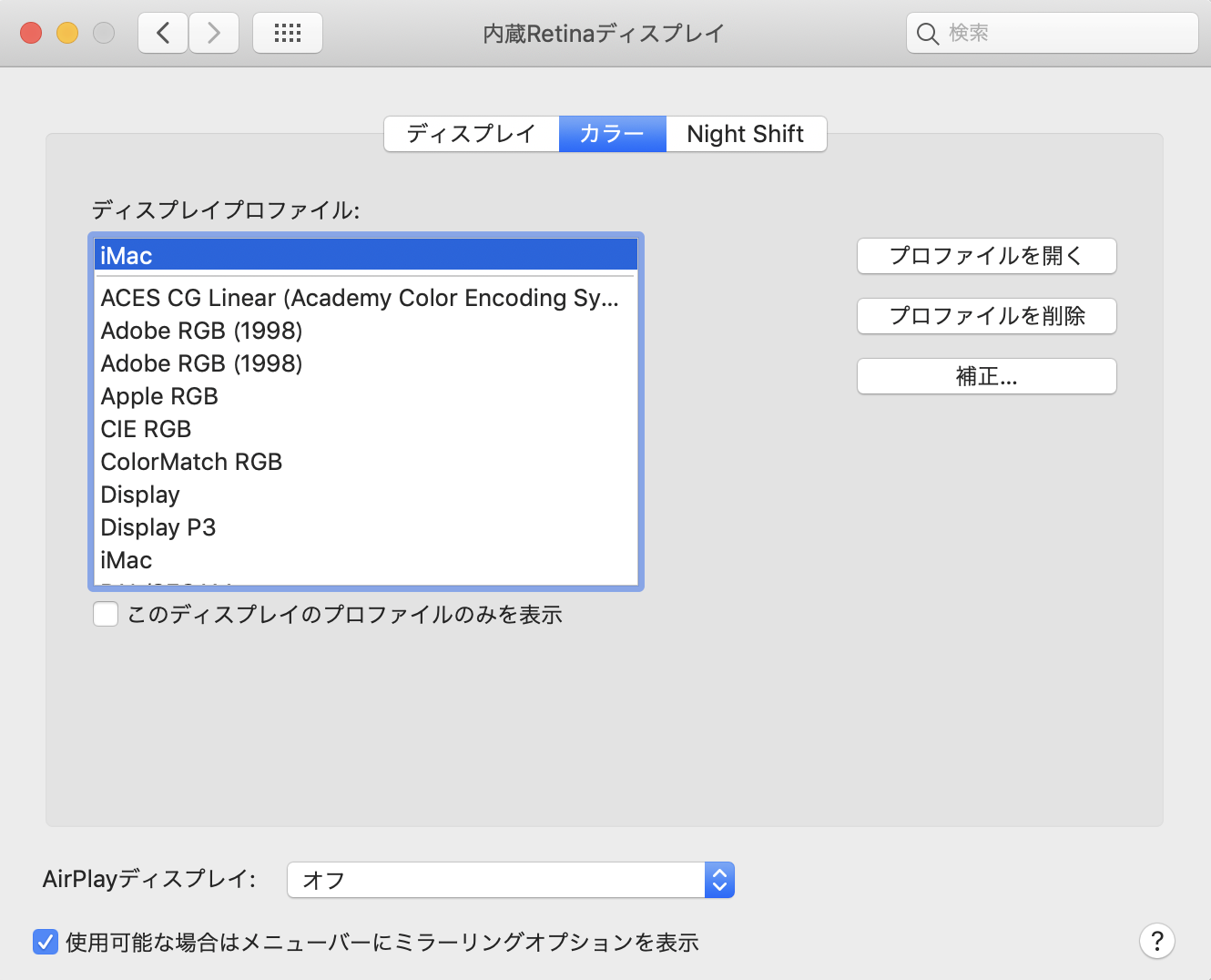Open help with the question mark button
Screen dimensions: 1211x980
click(x=1157, y=941)
